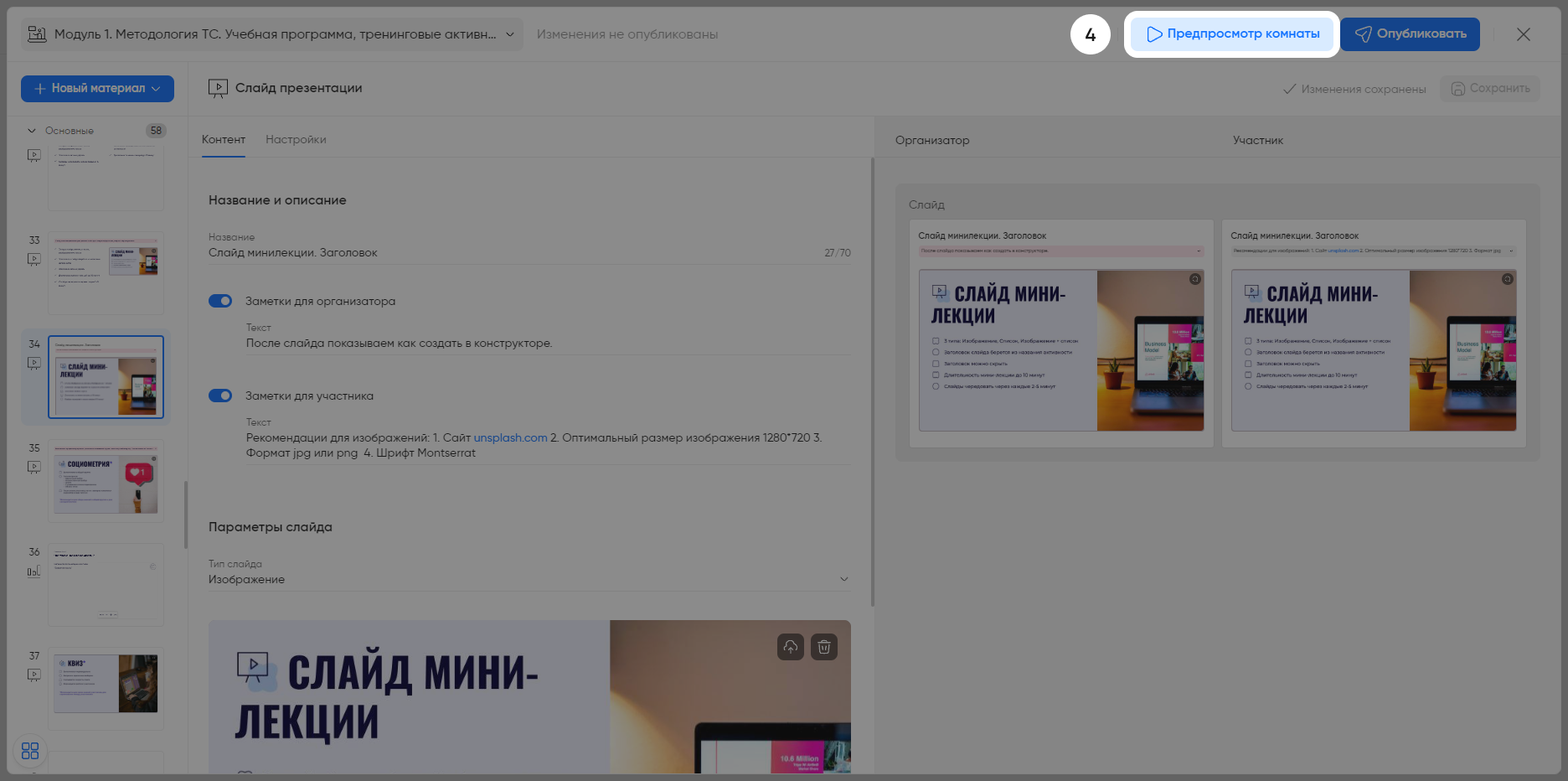Click the slide type icon under number 37

[34, 675]
